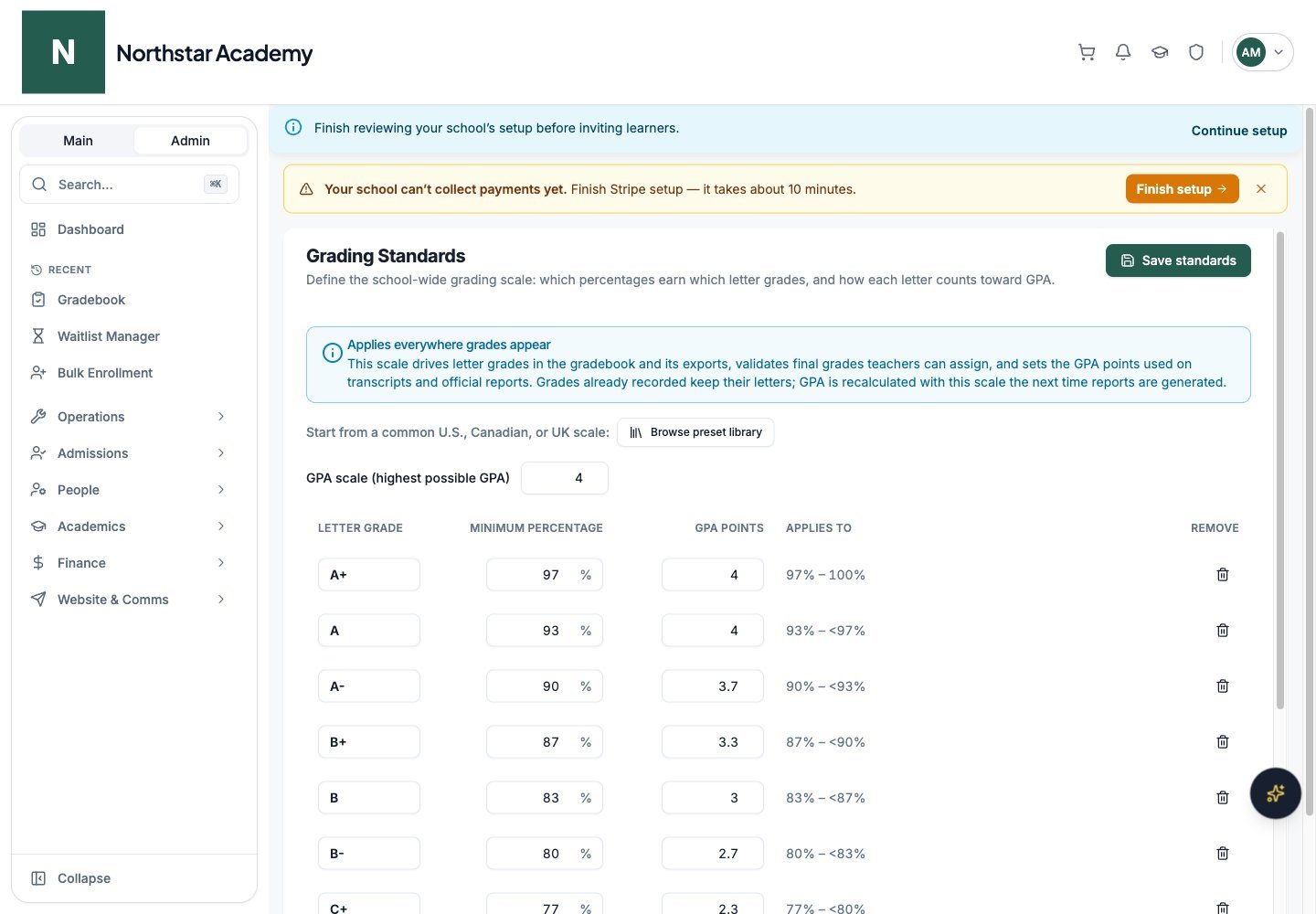The width and height of the screenshot is (1316, 914).
Task: Open the shopping cart icon
Action: click(1087, 52)
